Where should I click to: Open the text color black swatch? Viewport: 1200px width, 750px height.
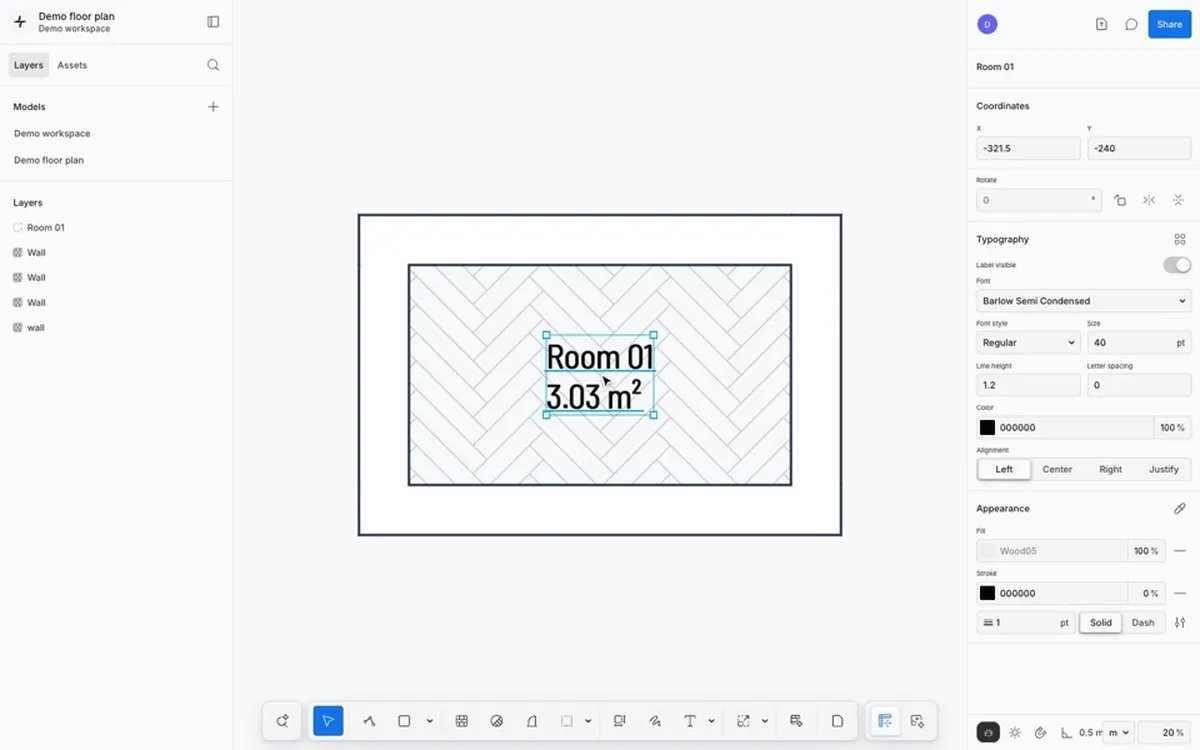coord(987,428)
